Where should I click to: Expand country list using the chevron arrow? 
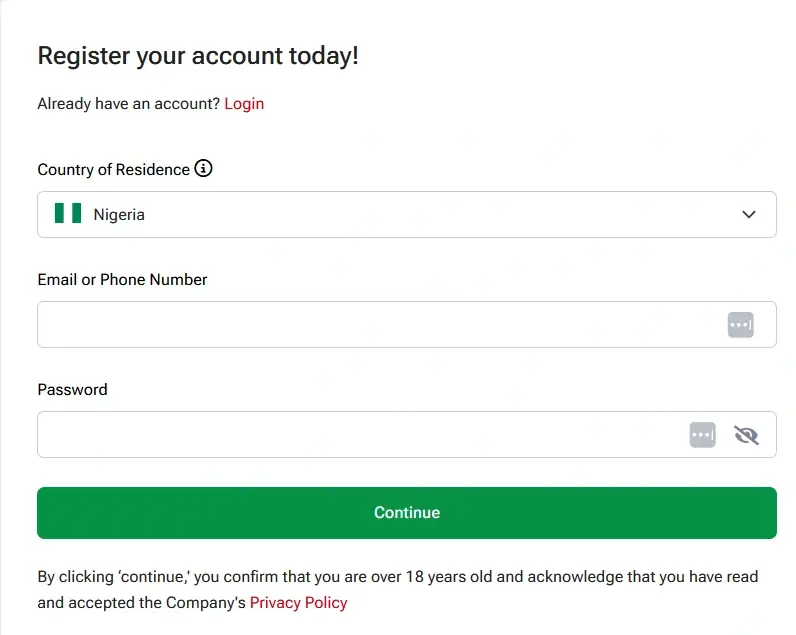(749, 214)
